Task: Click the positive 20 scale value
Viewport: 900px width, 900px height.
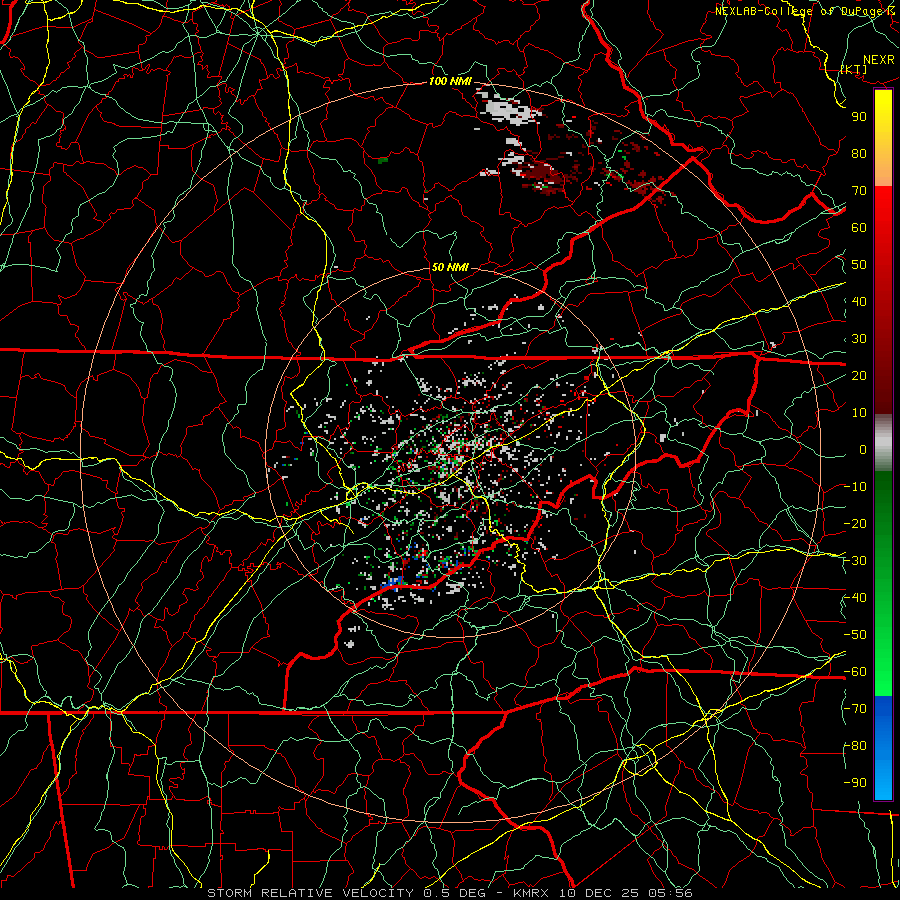Action: [x=859, y=375]
